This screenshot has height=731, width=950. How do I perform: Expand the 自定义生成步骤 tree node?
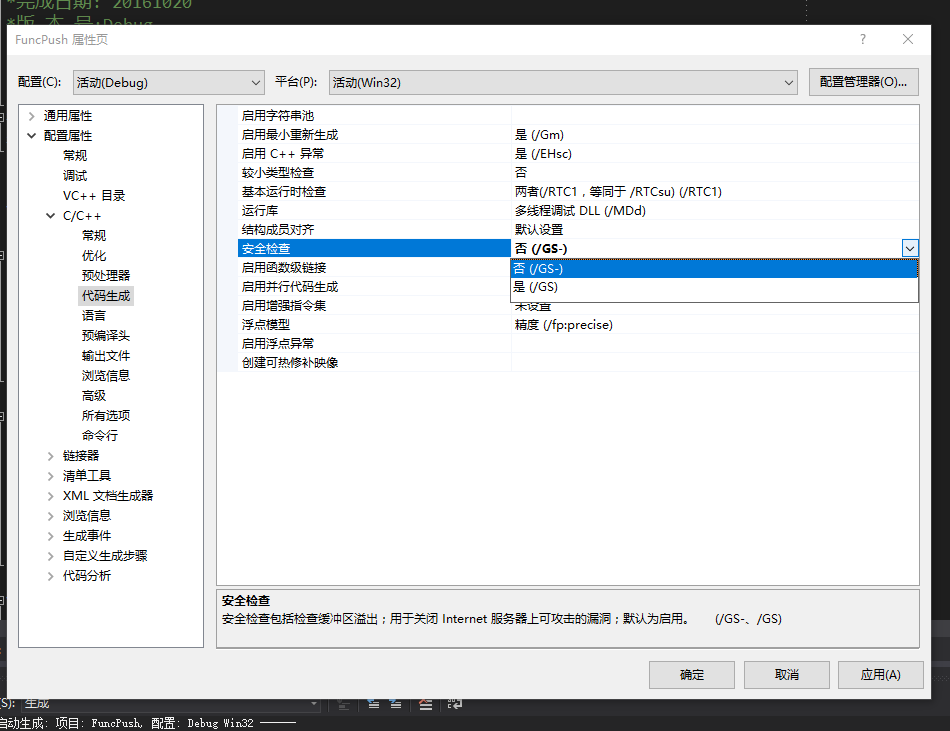pos(51,555)
